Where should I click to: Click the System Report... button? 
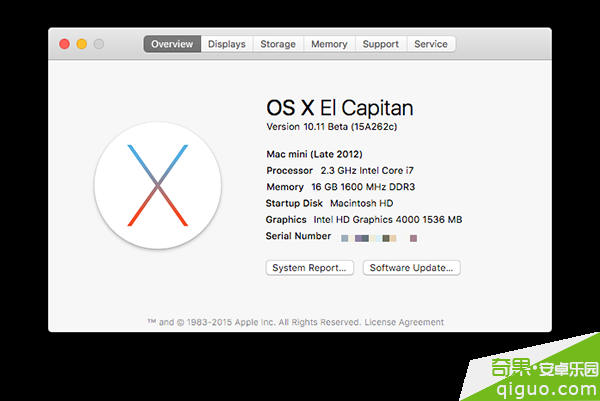(310, 268)
